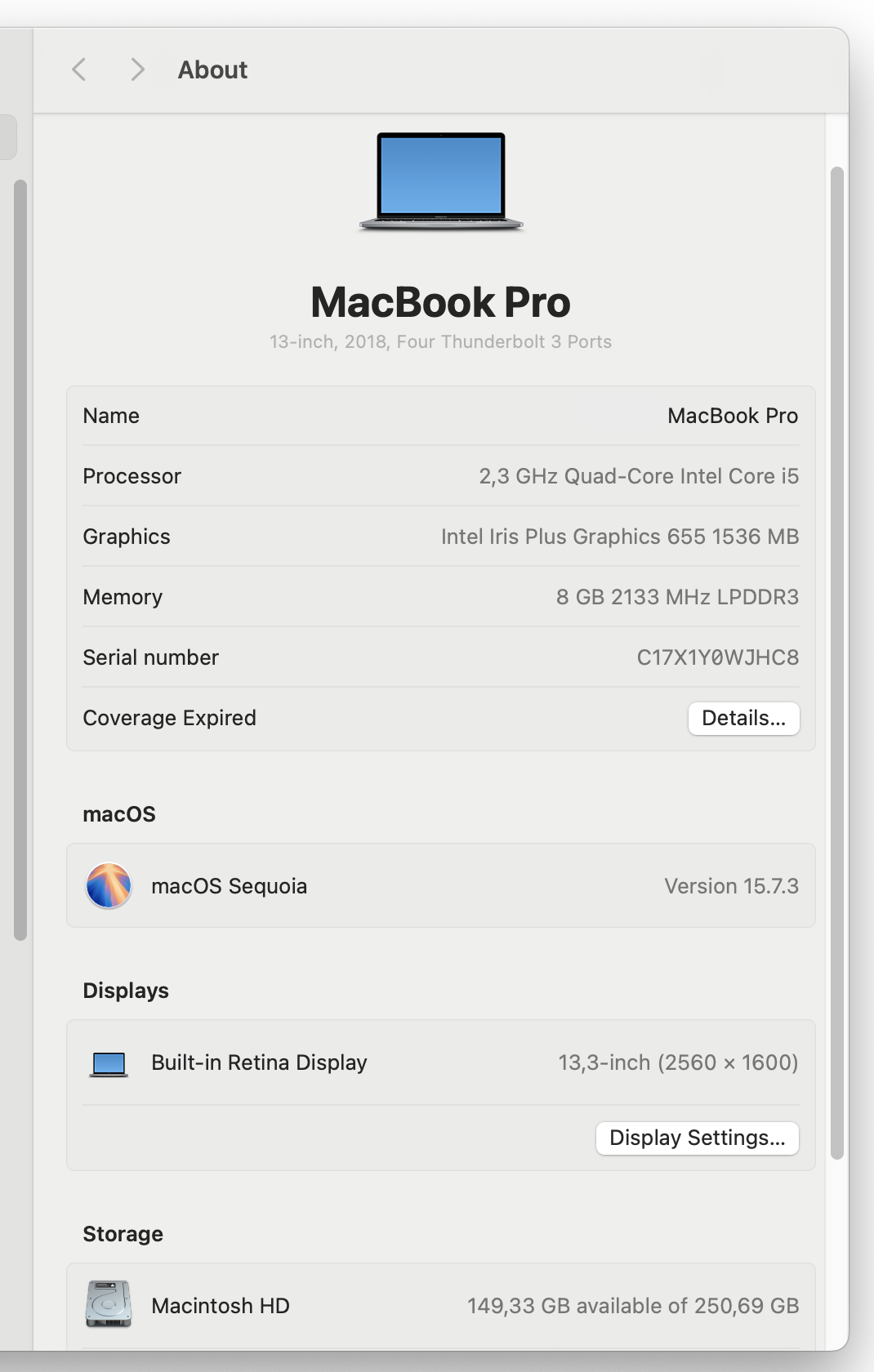Click the MacBook Pro laptop image
Image resolution: width=874 pixels, height=1372 pixels.
[x=441, y=181]
